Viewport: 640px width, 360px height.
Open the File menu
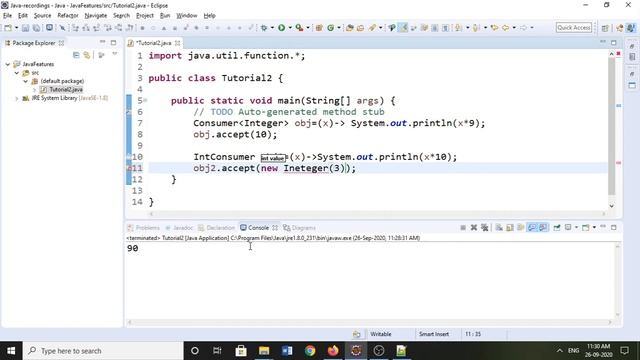7,16
